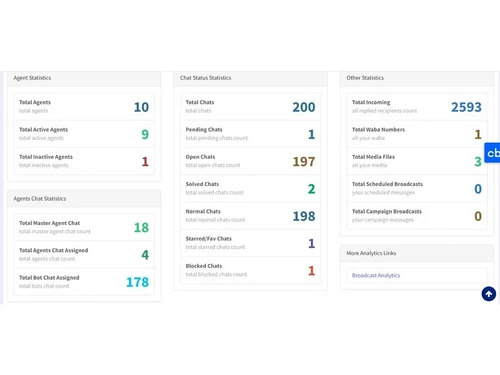The width and height of the screenshot is (500, 375).
Task: Click the Total Waba Numbers label
Action: 378,130
